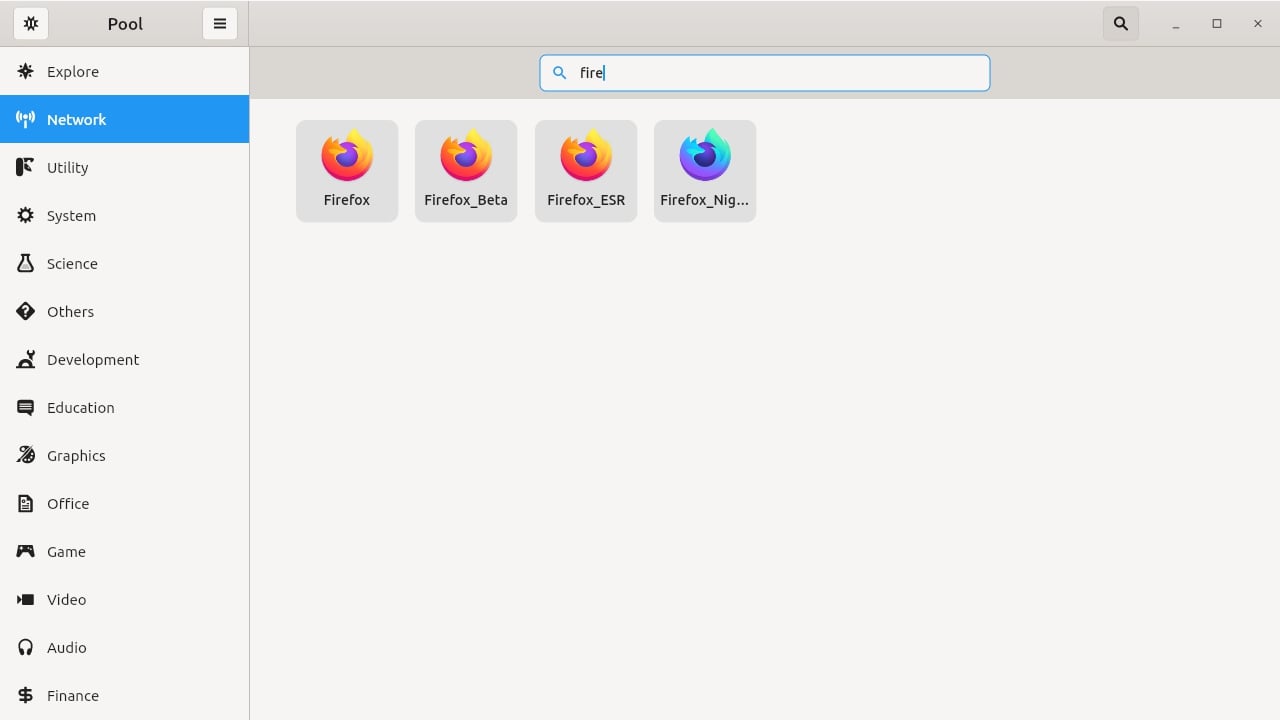The width and height of the screenshot is (1280, 720).
Task: Click the Video camera icon
Action: pyautogui.click(x=26, y=599)
